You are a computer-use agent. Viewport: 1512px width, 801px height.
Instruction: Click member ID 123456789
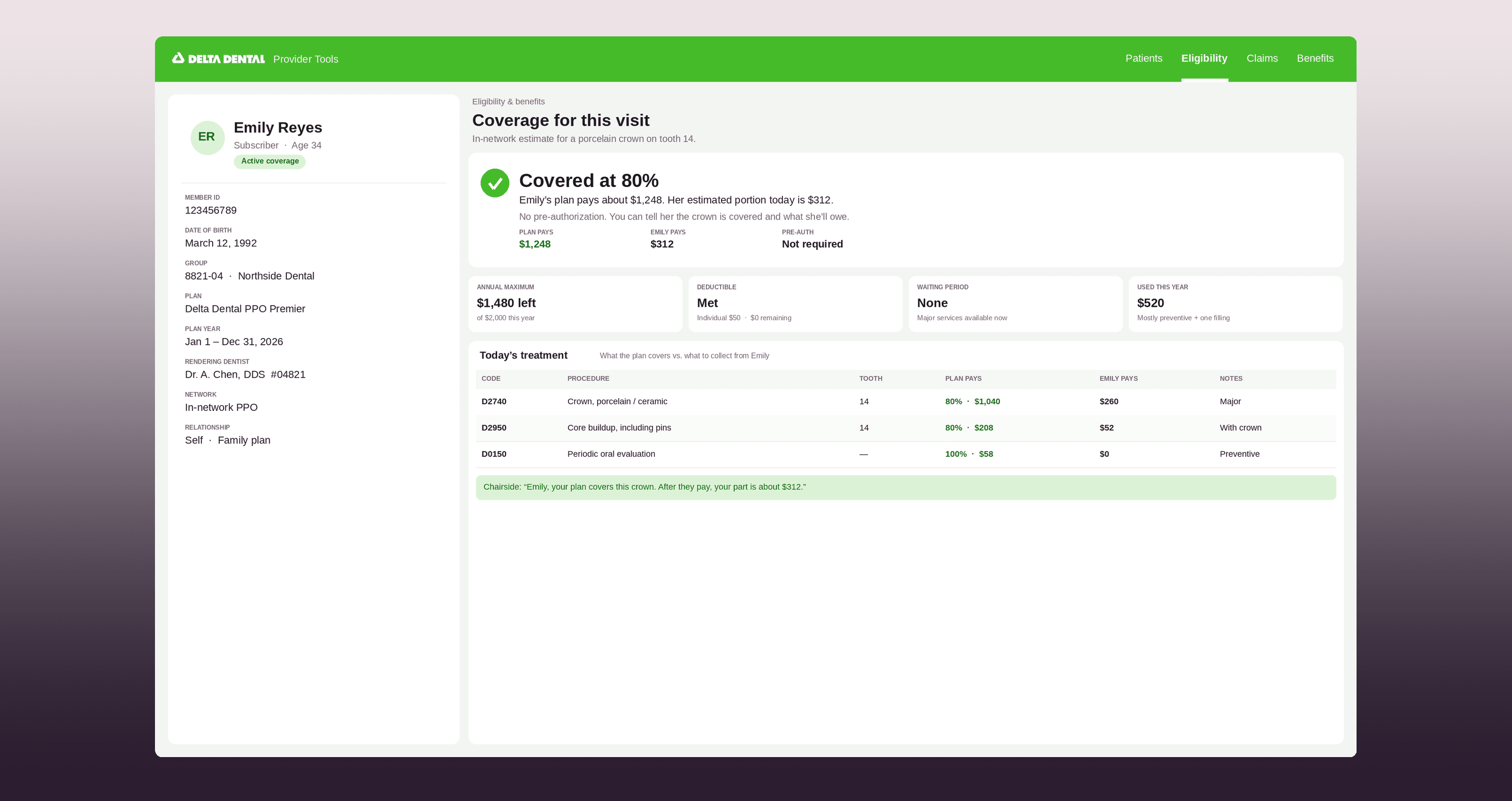coord(211,210)
